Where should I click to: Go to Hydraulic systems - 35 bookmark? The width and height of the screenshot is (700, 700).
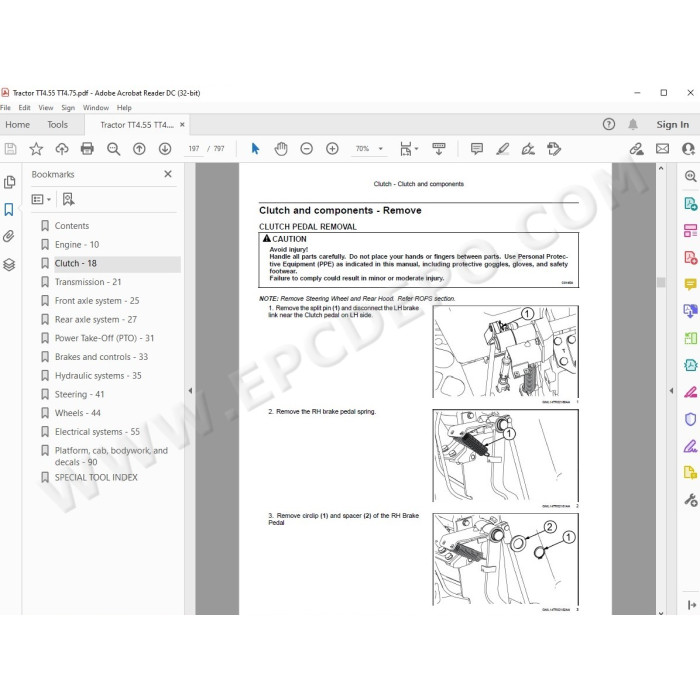(98, 376)
